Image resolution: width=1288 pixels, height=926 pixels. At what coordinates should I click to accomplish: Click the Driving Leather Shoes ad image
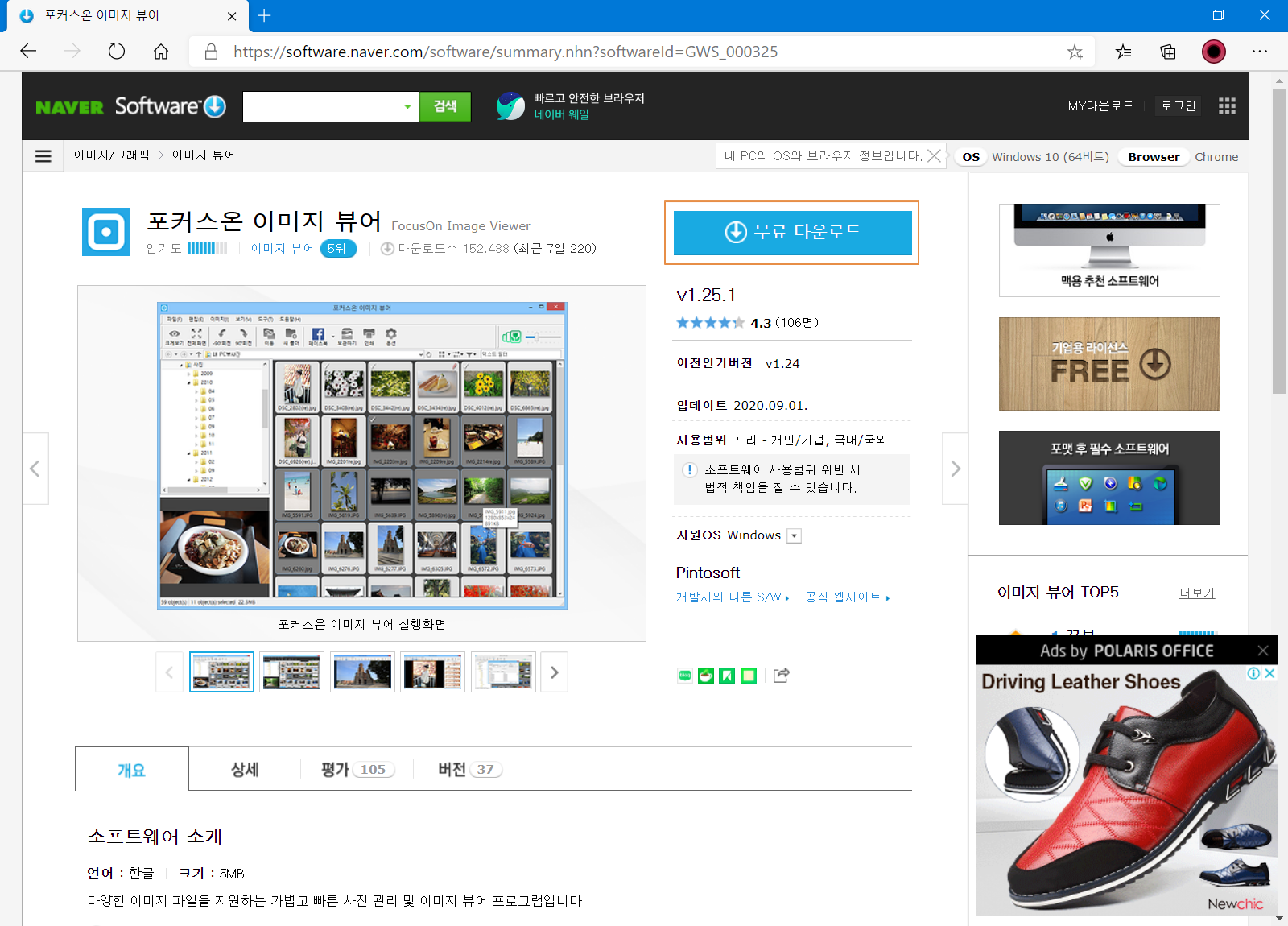click(x=1127, y=791)
